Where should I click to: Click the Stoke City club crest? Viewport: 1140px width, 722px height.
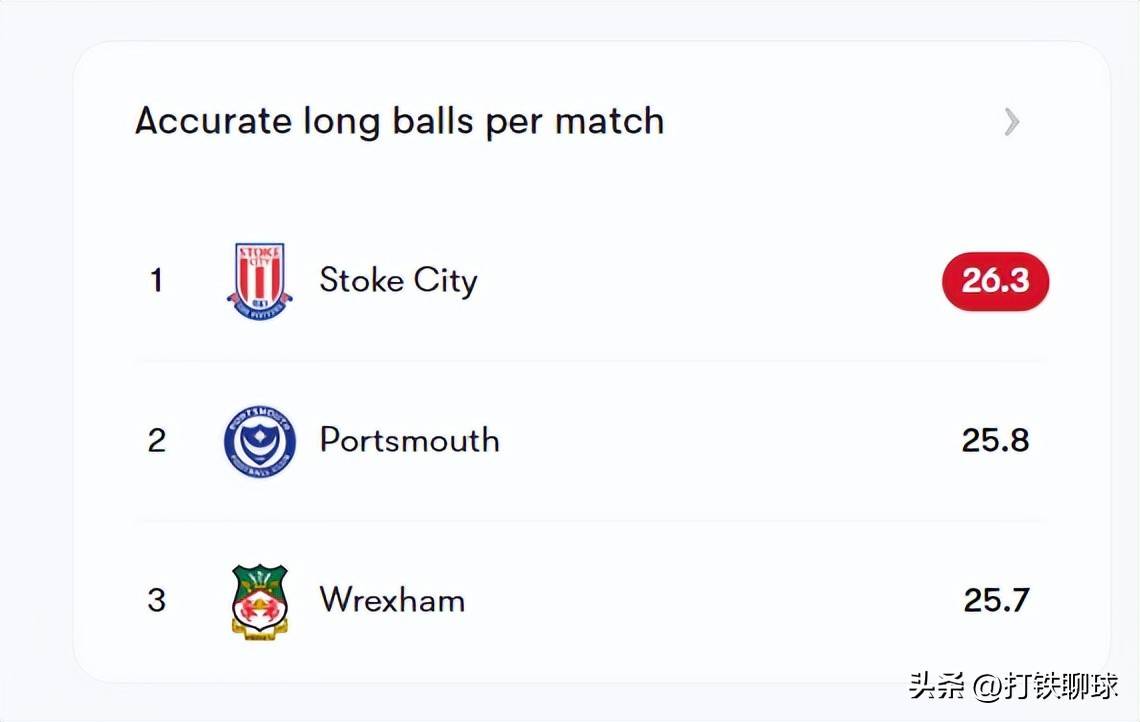(x=260, y=281)
